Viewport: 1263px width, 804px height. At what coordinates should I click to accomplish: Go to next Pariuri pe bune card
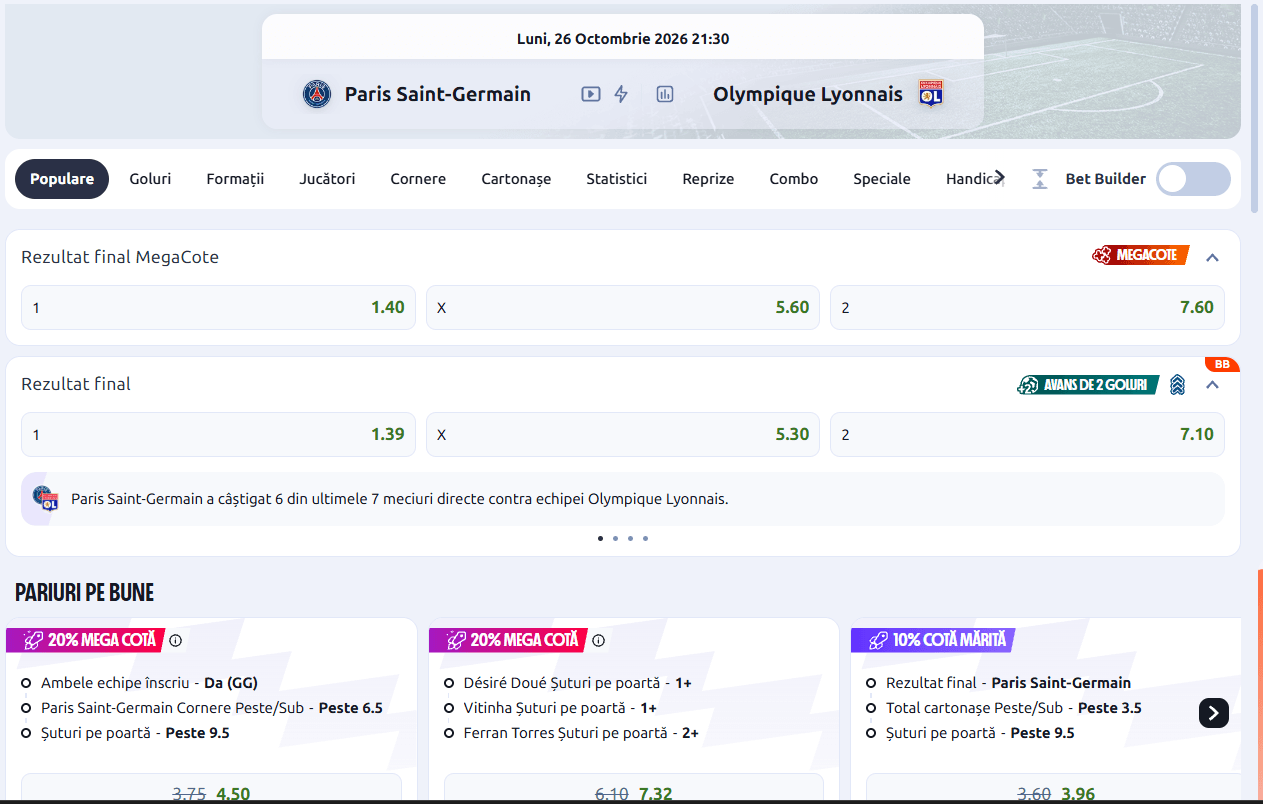[x=1214, y=713]
